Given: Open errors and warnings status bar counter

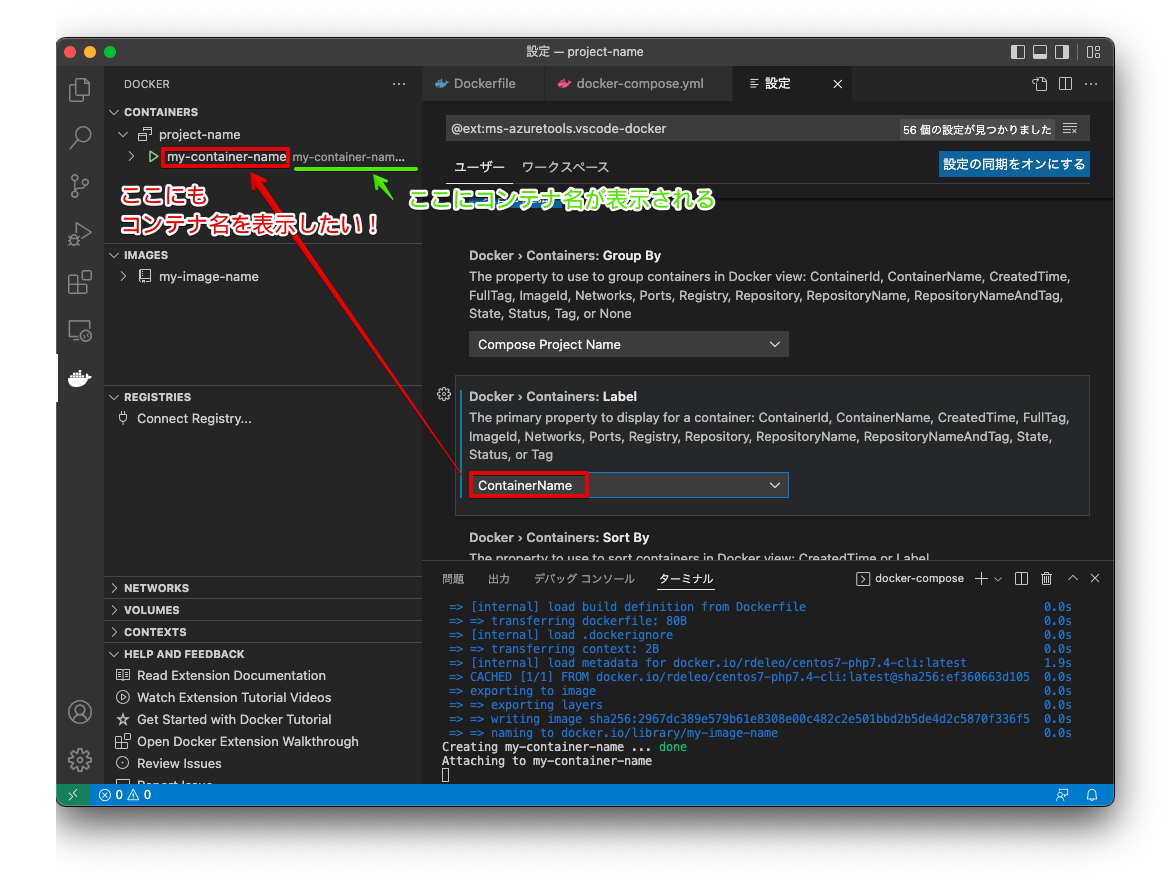Looking at the screenshot, I should point(125,795).
